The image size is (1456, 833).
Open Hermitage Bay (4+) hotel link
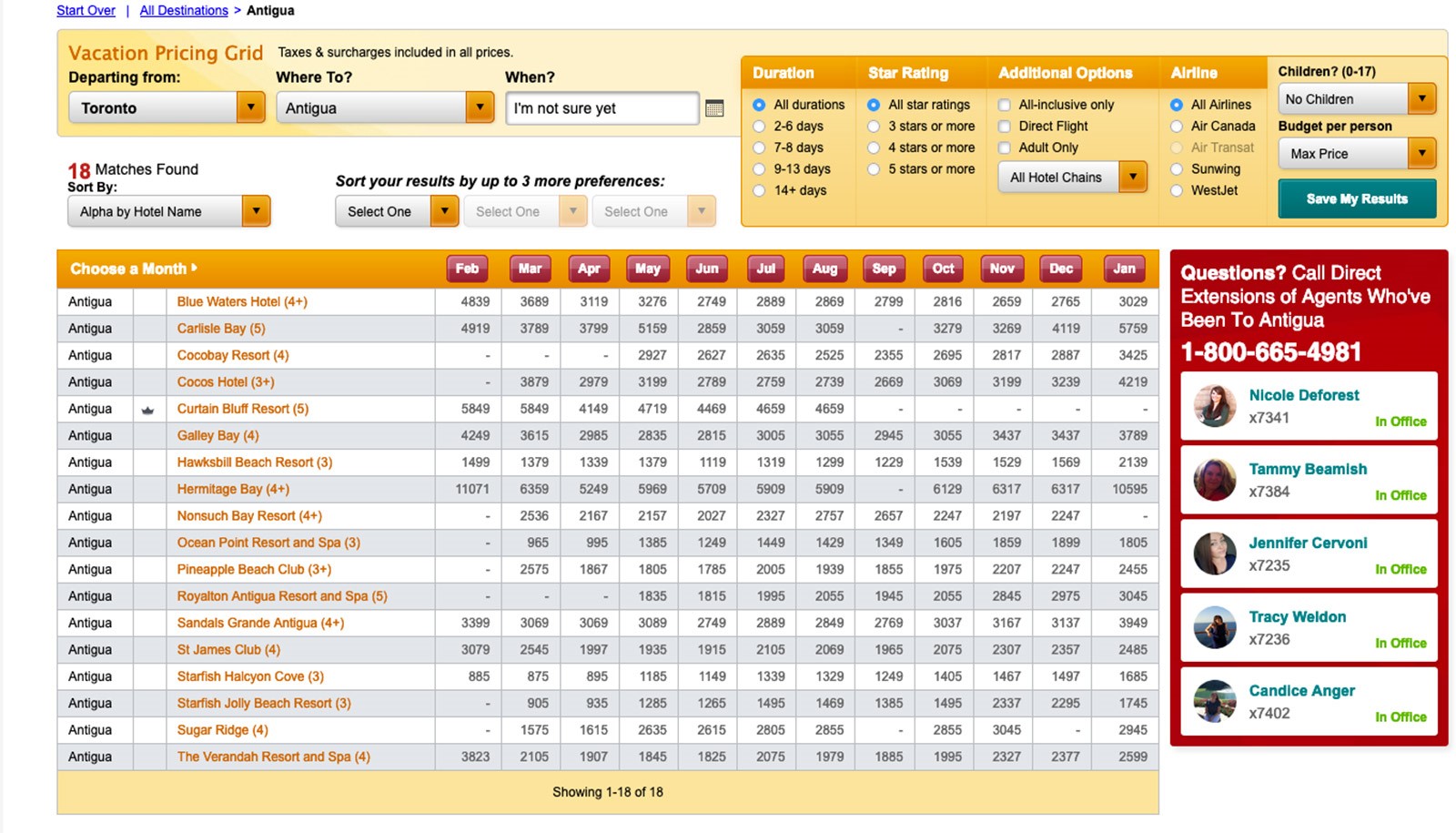click(x=233, y=490)
